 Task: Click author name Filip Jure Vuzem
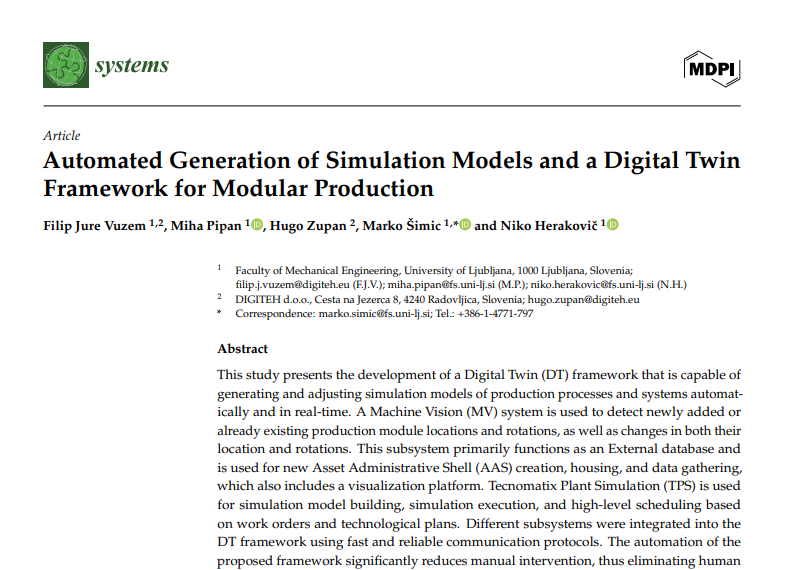94,226
